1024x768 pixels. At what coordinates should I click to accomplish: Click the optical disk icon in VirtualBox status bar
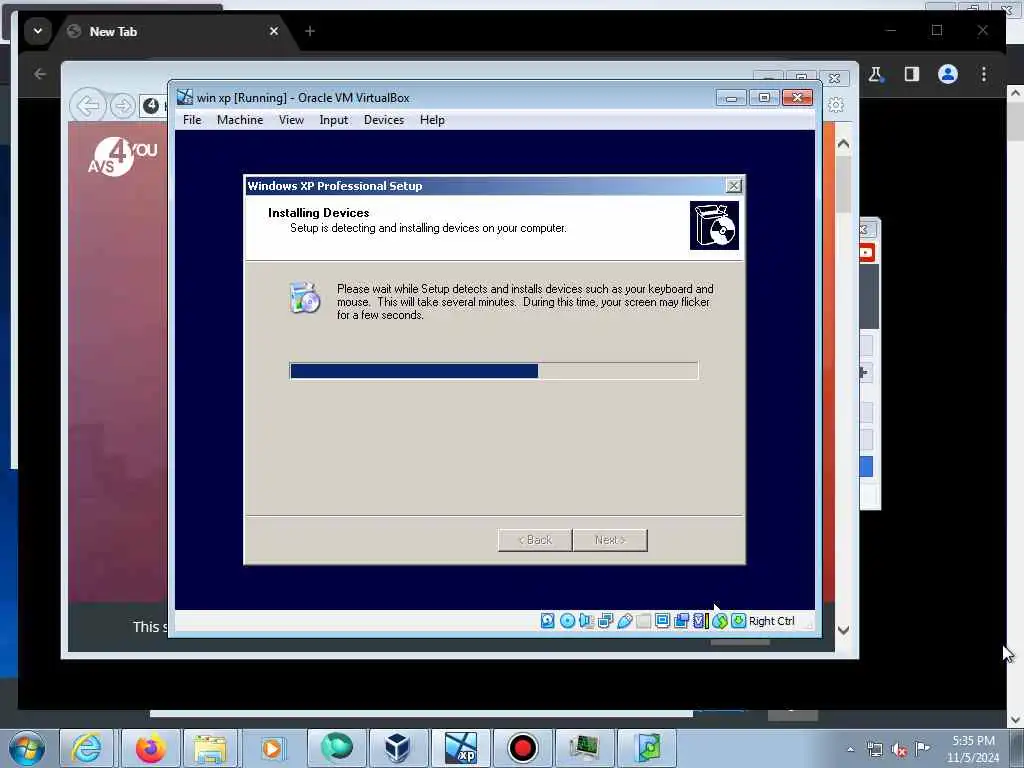click(x=568, y=621)
